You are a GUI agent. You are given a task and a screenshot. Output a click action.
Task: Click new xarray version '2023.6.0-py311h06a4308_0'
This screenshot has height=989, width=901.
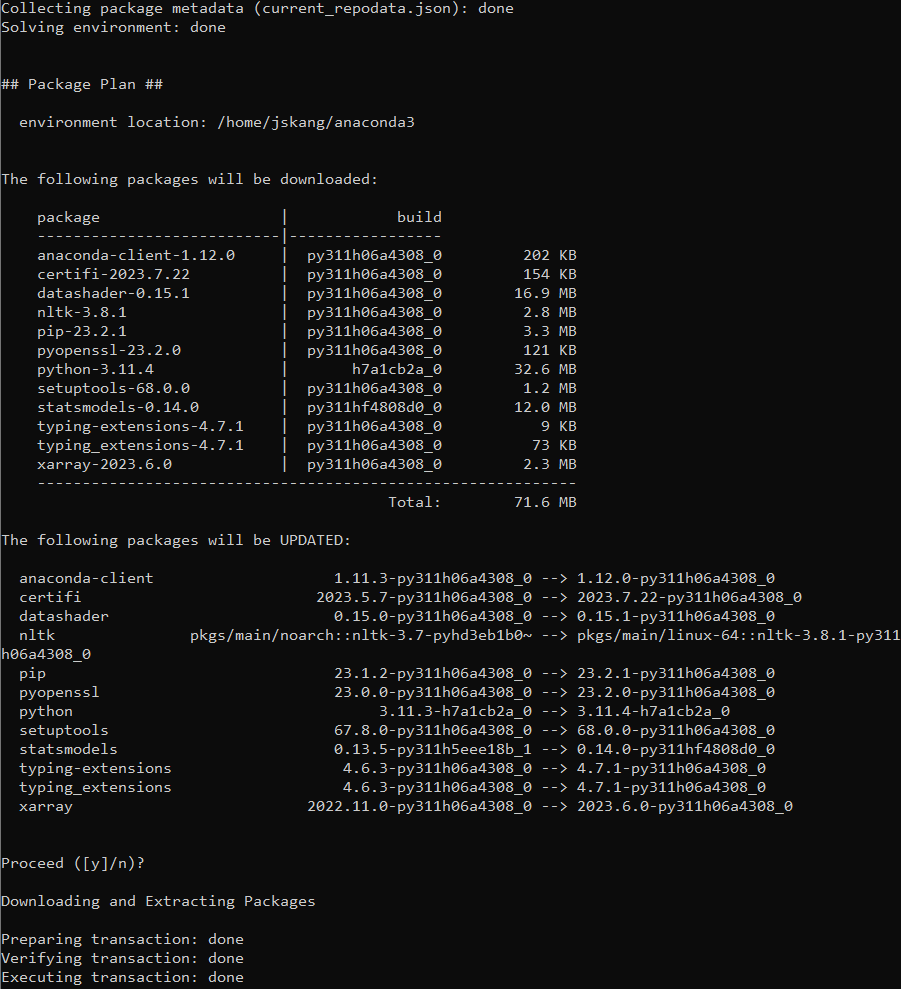pyautogui.click(x=685, y=807)
